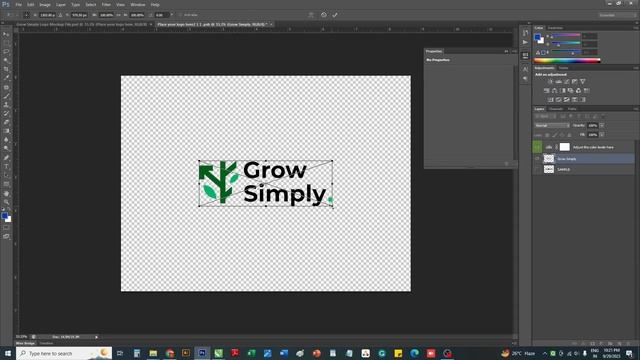This screenshot has height=360, width=640.
Task: Add a Vibrance adjustment
Action: (582, 82)
